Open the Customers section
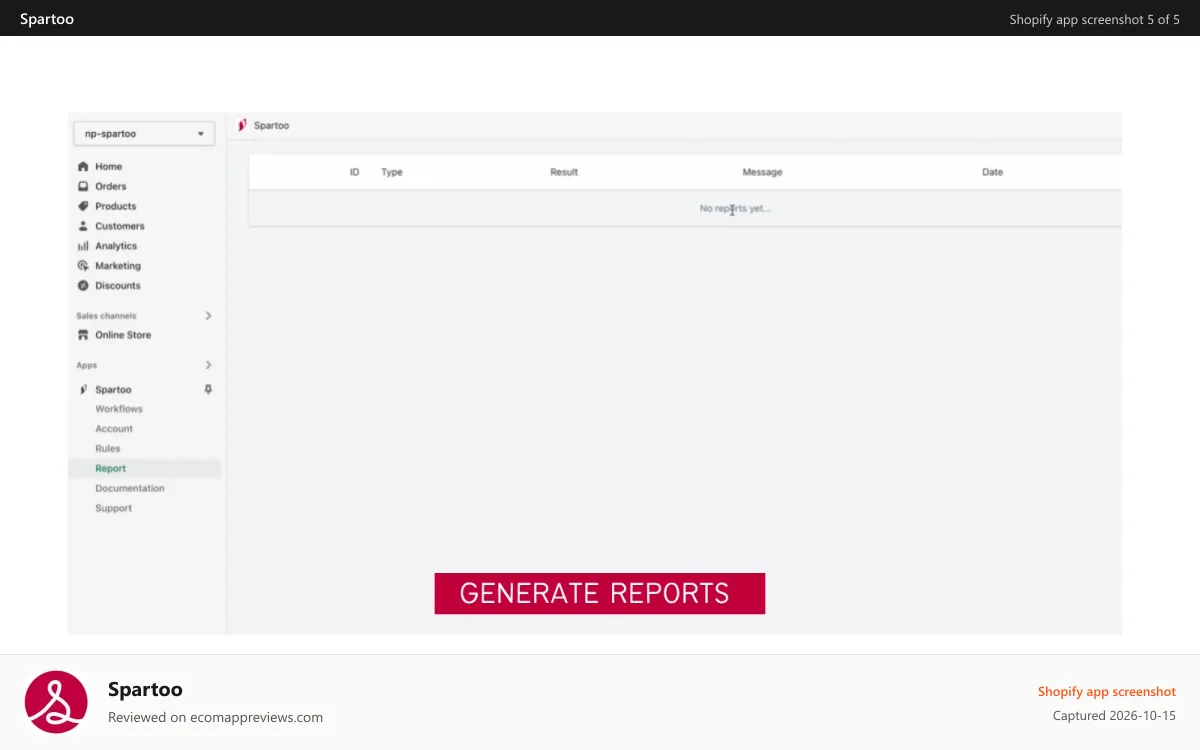 (x=119, y=226)
